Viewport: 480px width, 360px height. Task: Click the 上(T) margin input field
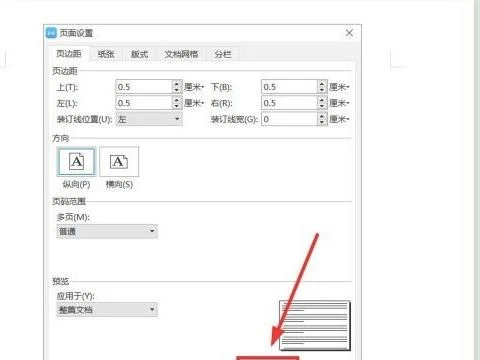coord(144,87)
